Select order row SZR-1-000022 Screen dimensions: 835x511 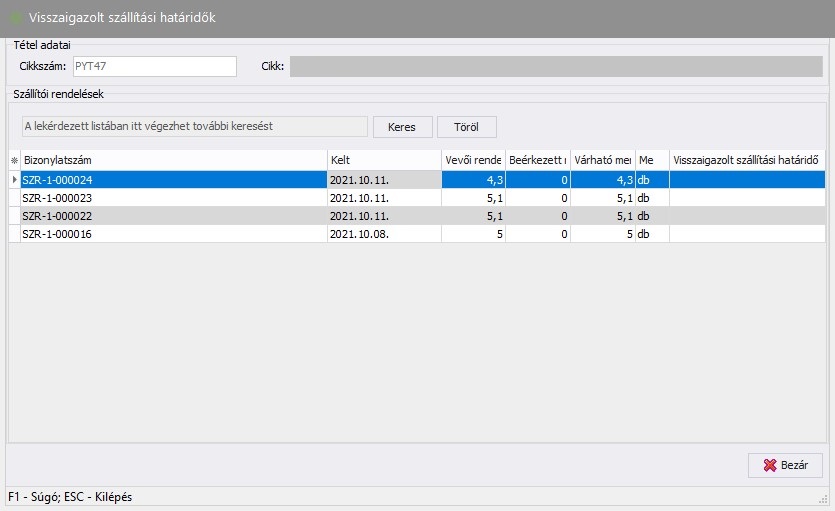pyautogui.click(x=173, y=216)
